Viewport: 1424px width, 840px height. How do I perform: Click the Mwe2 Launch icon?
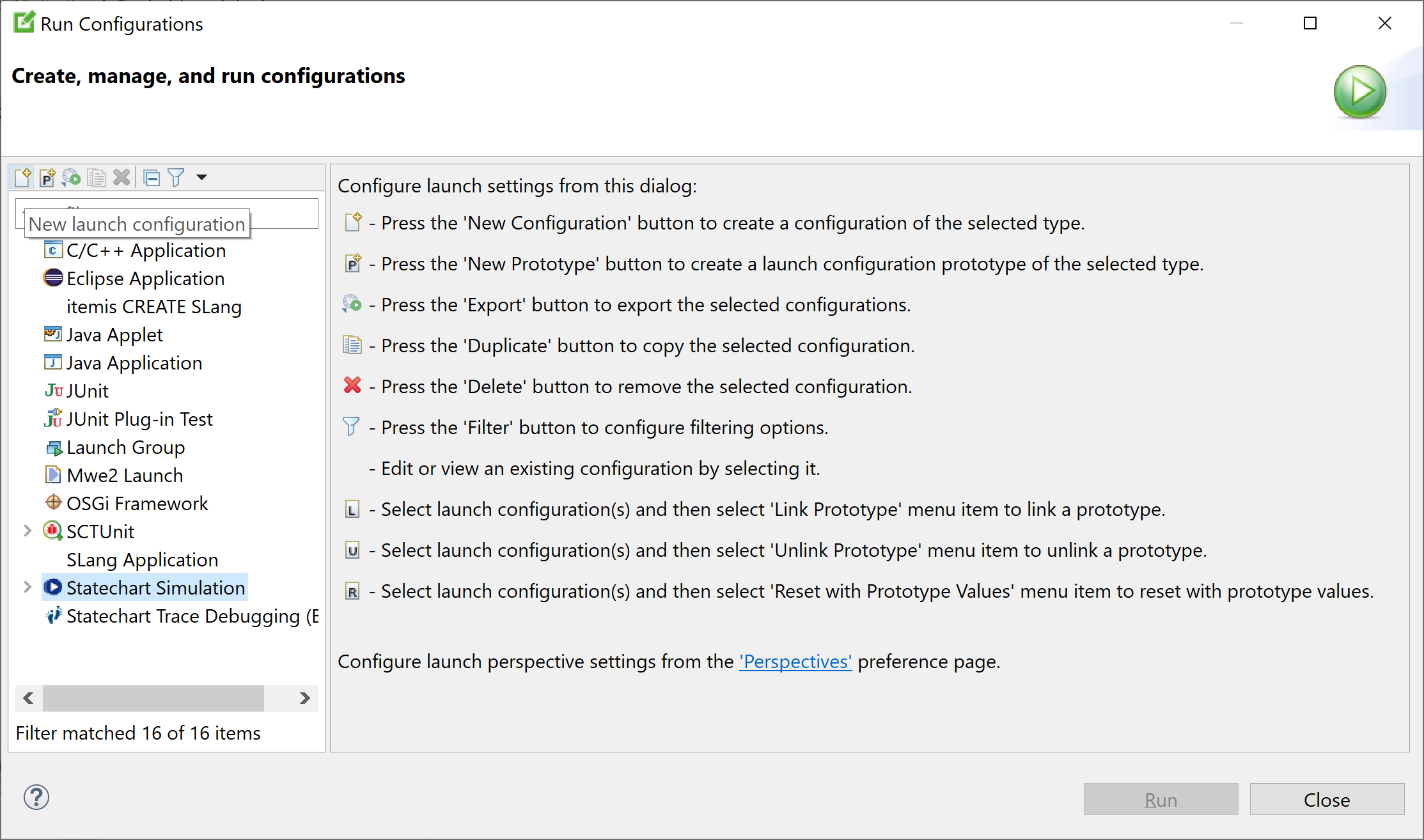[x=53, y=475]
